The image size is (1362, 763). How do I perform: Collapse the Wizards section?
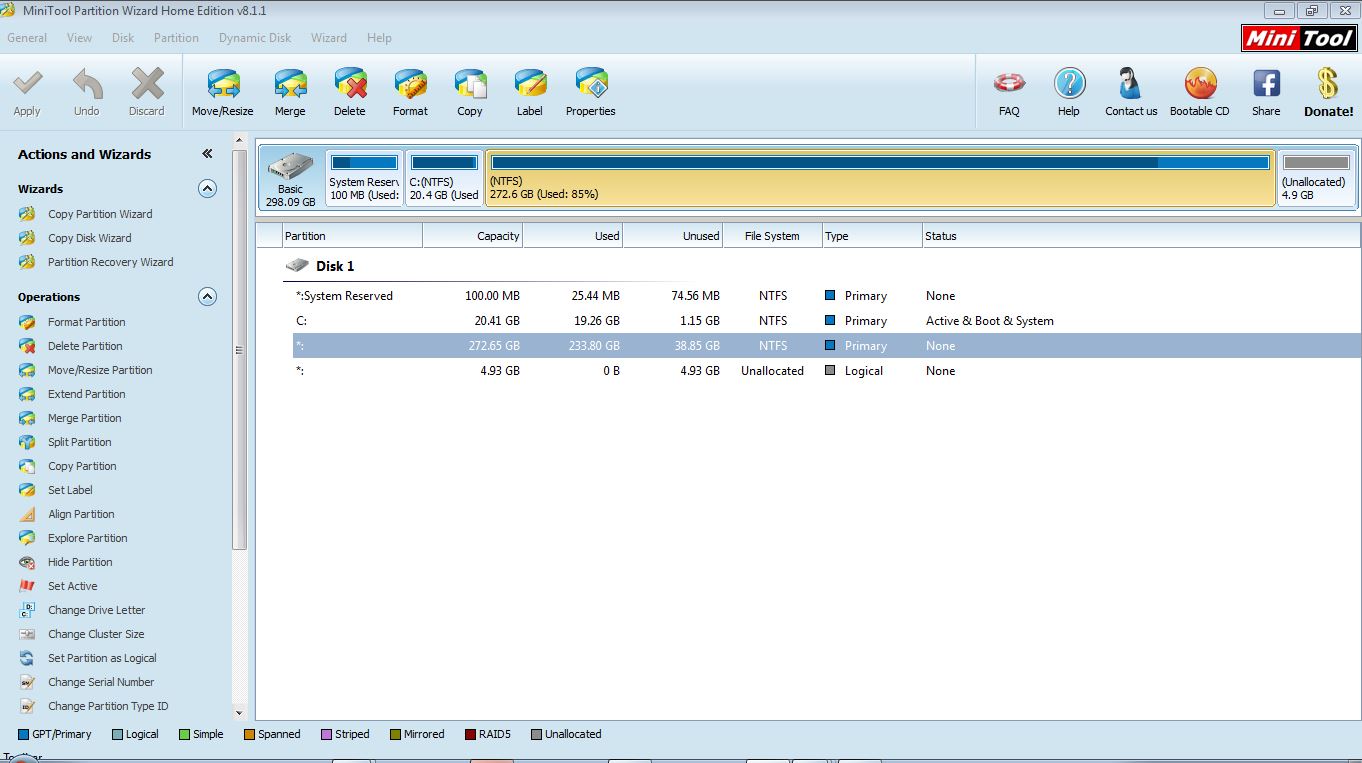pos(207,188)
